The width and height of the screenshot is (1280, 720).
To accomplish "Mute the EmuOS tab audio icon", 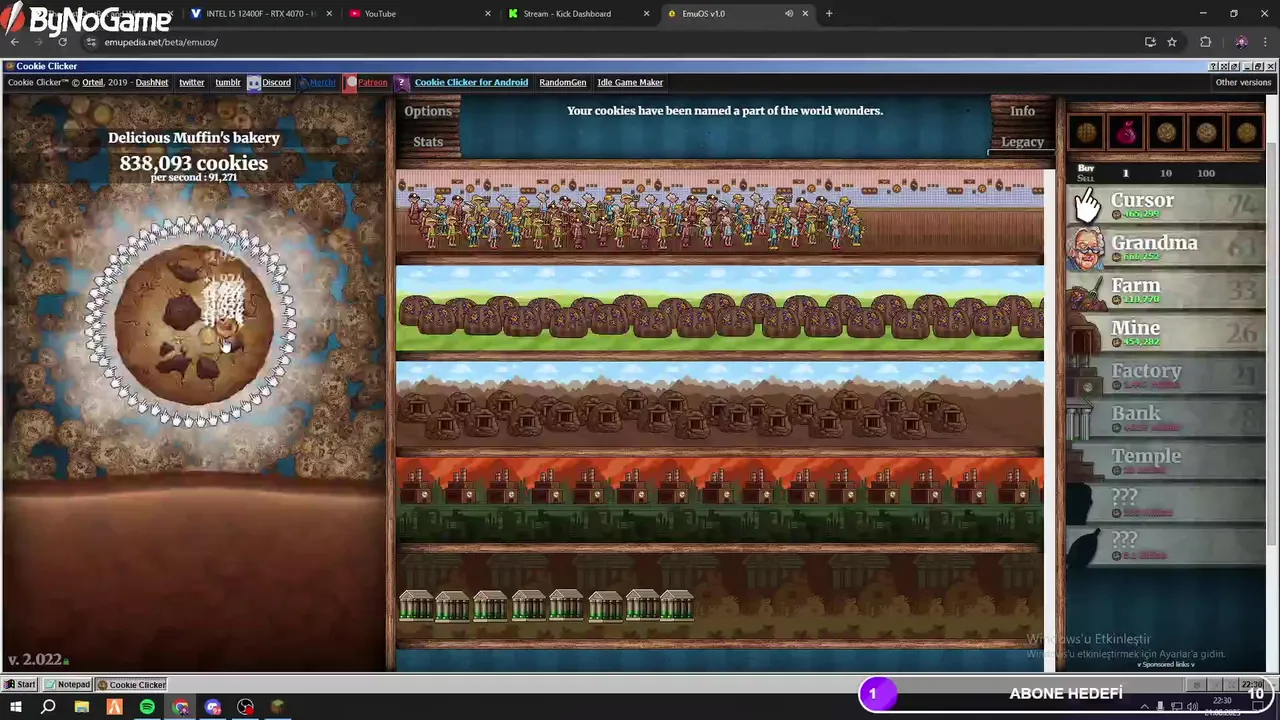I will pyautogui.click(x=789, y=14).
